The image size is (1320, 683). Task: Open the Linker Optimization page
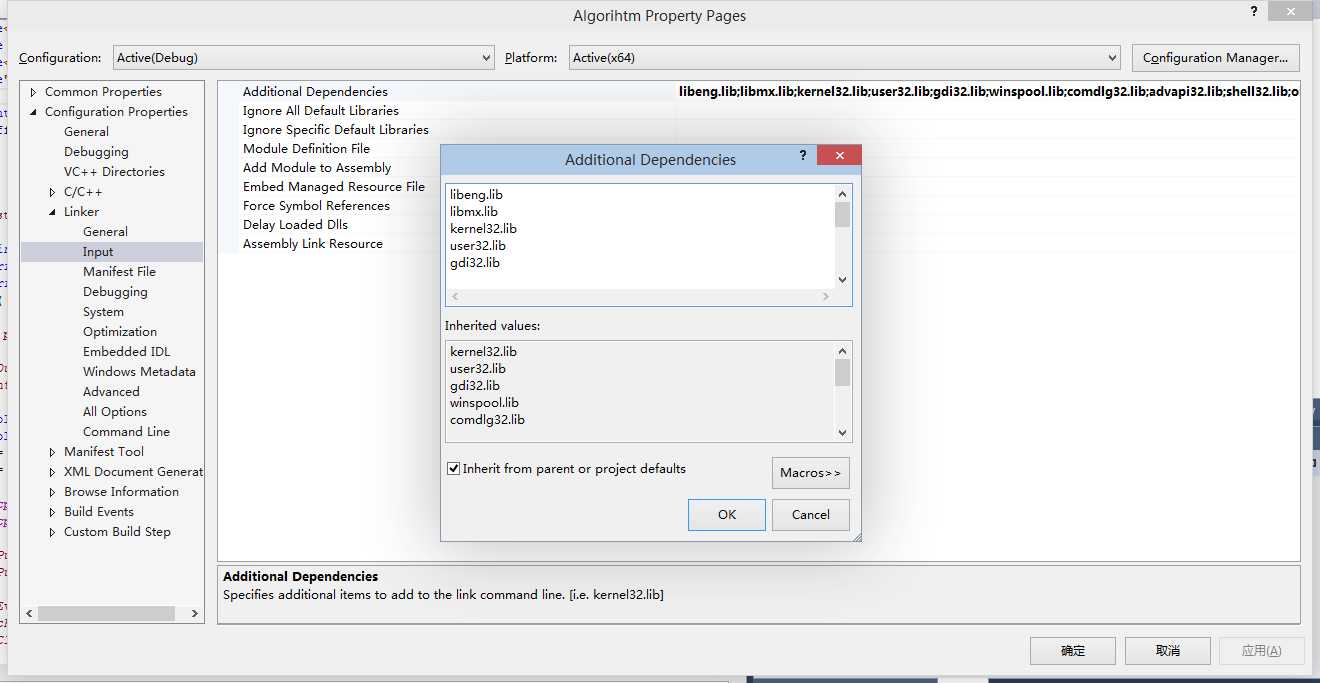click(120, 332)
